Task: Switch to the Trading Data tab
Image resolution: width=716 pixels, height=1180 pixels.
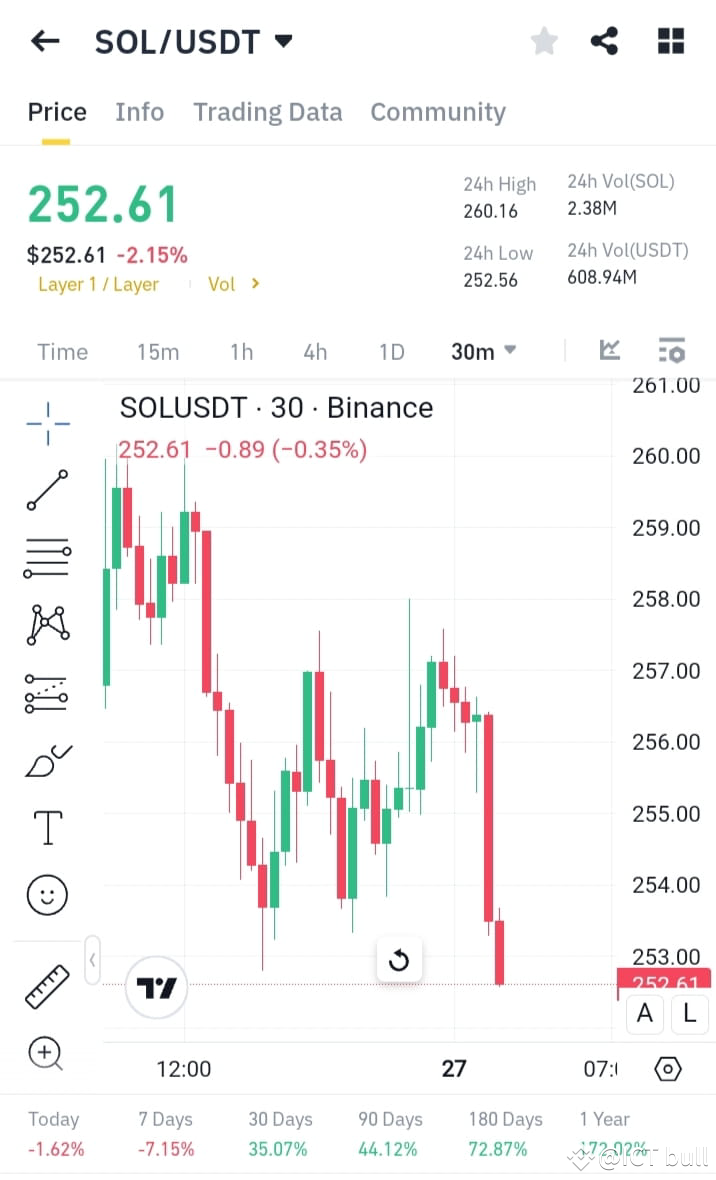Action: [x=267, y=112]
